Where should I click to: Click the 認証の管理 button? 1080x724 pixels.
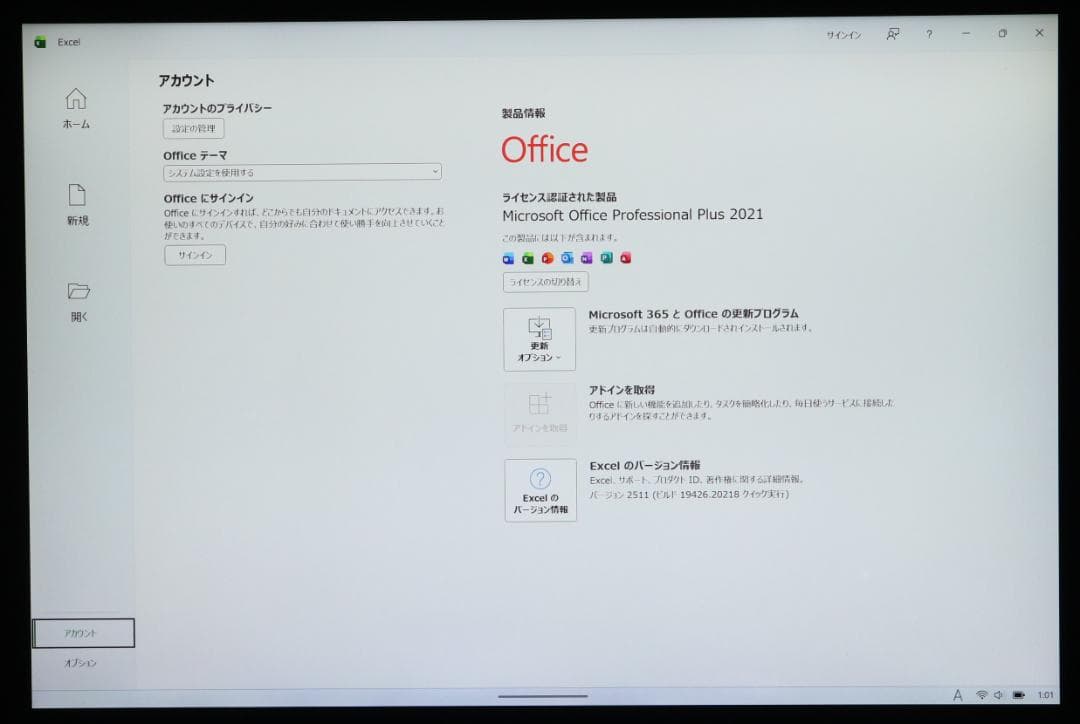(x=193, y=128)
